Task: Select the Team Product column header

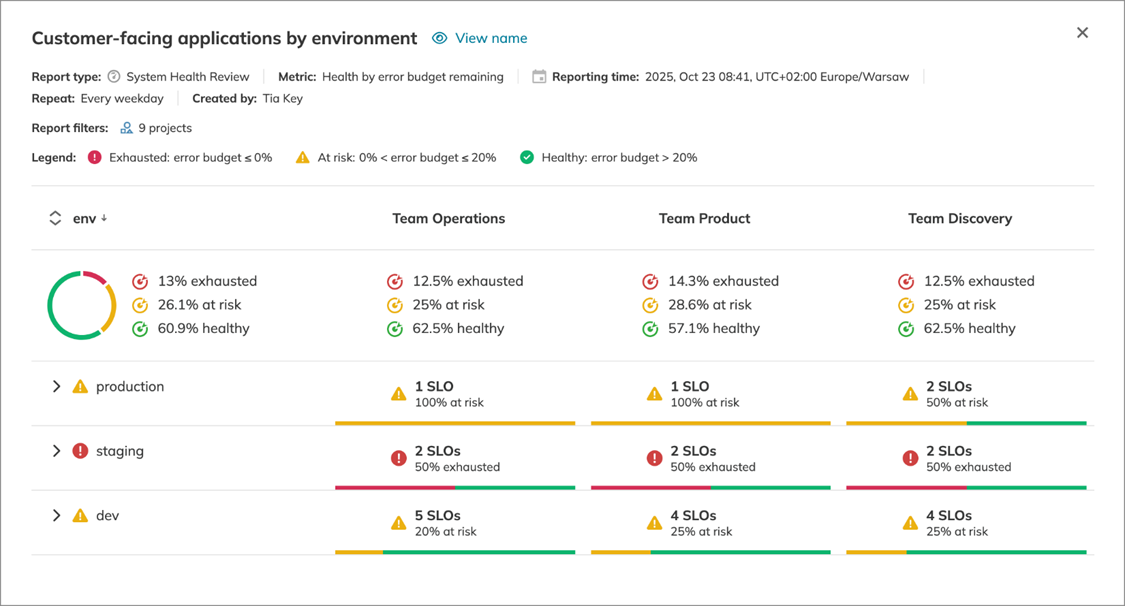Action: click(x=704, y=217)
